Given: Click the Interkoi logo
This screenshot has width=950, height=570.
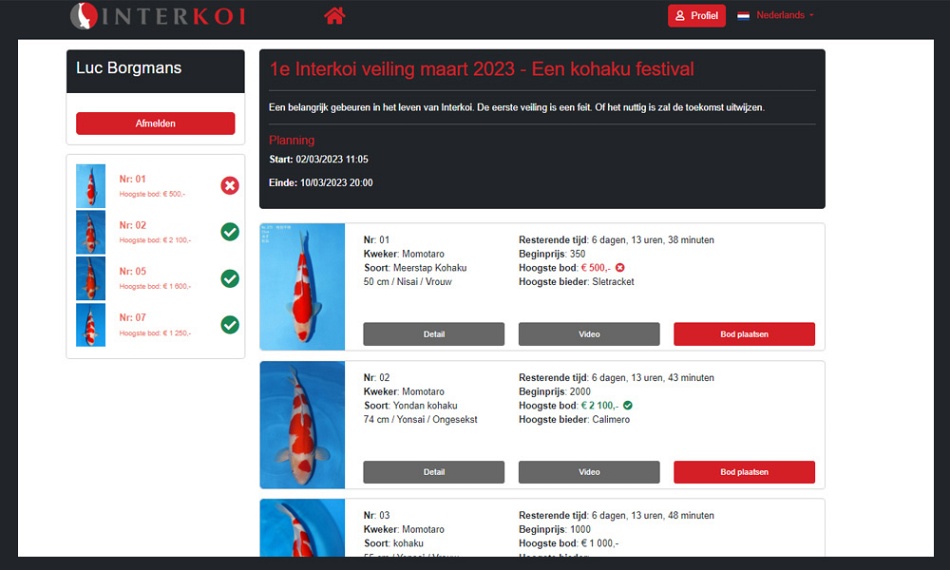Looking at the screenshot, I should 158,16.
